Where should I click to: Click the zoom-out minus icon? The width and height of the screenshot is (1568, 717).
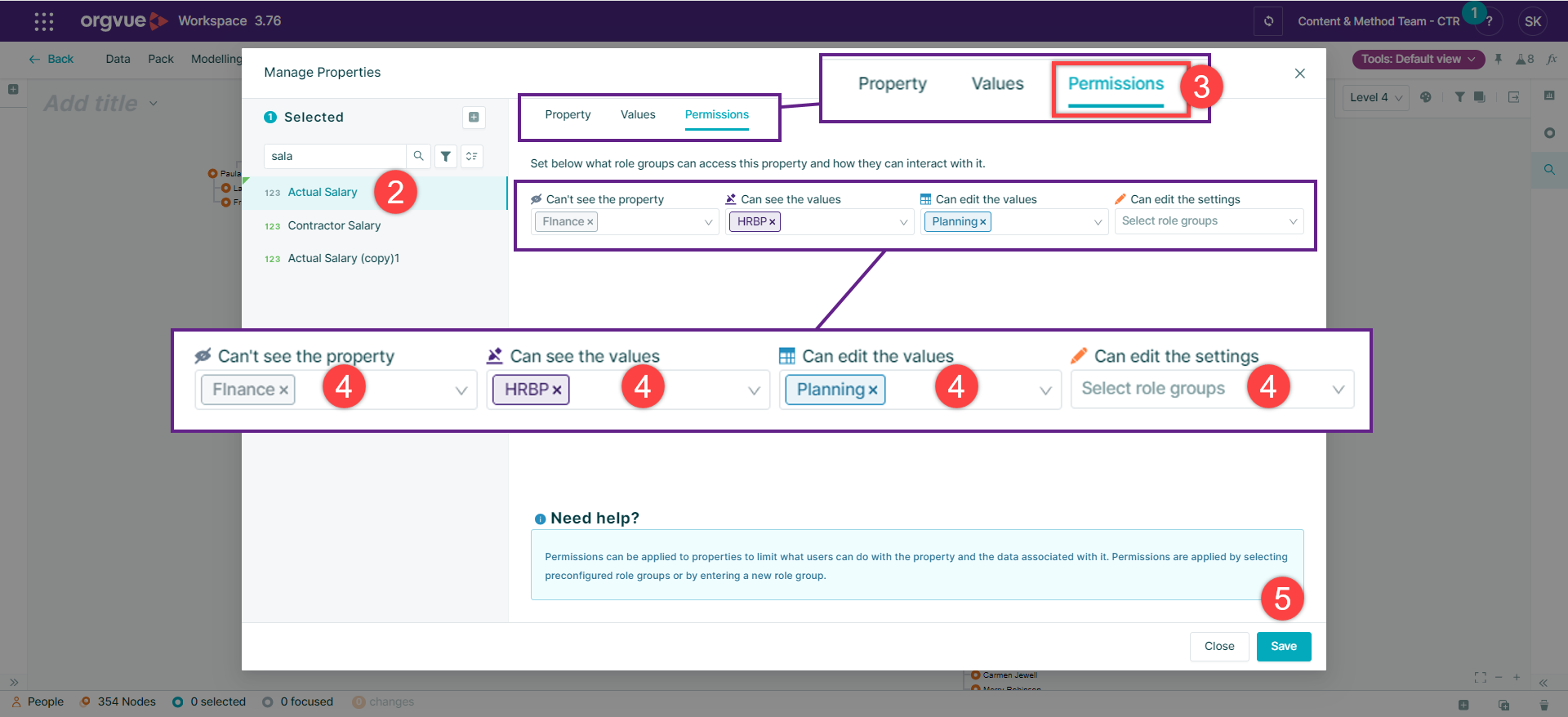[1499, 677]
